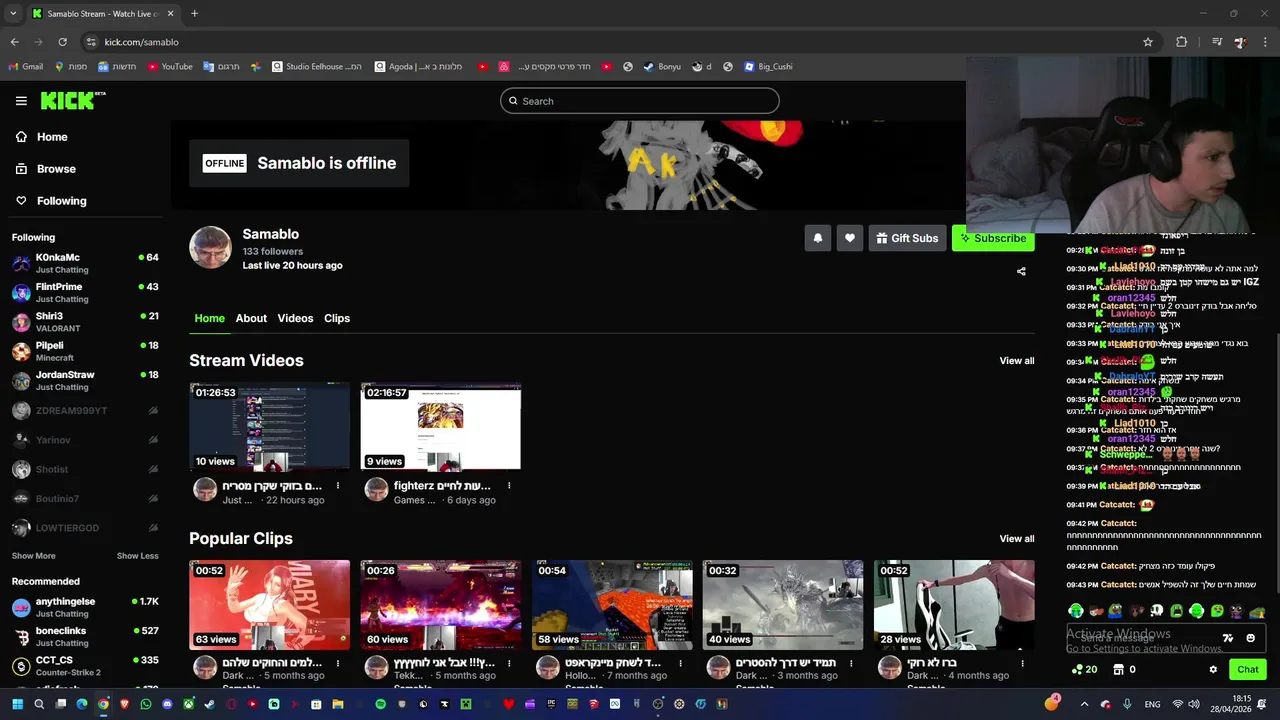Viewport: 1280px width, 720px height.
Task: Switch to the Videos tab
Action: (295, 318)
